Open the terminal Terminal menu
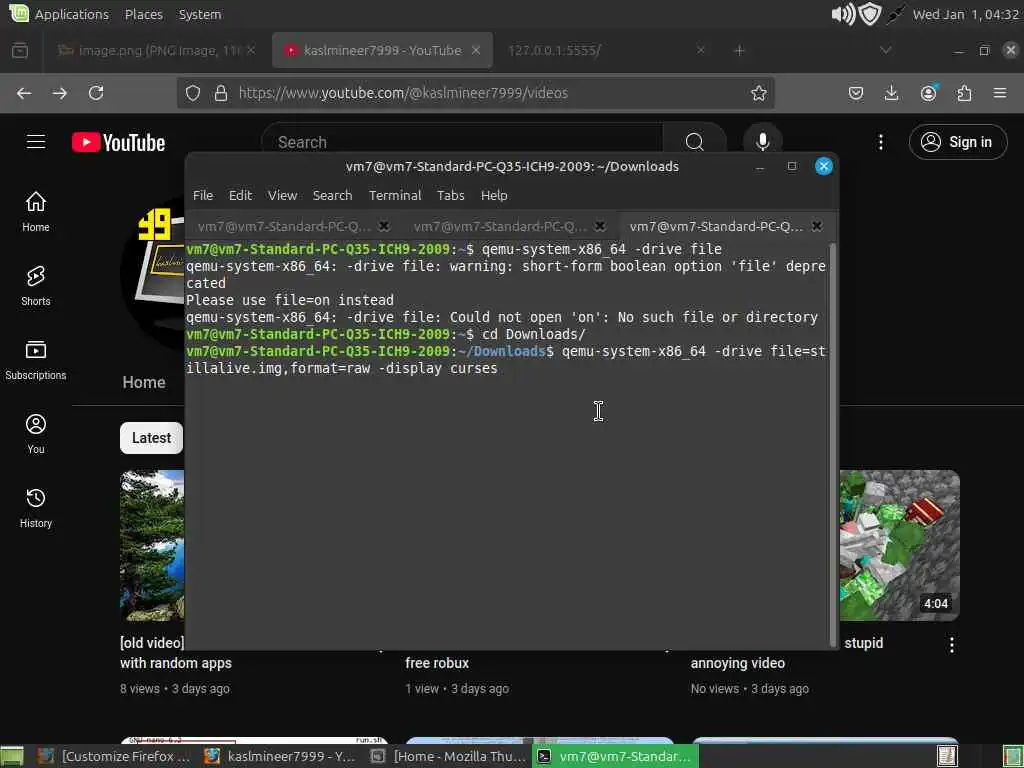This screenshot has width=1024, height=768. tap(395, 195)
